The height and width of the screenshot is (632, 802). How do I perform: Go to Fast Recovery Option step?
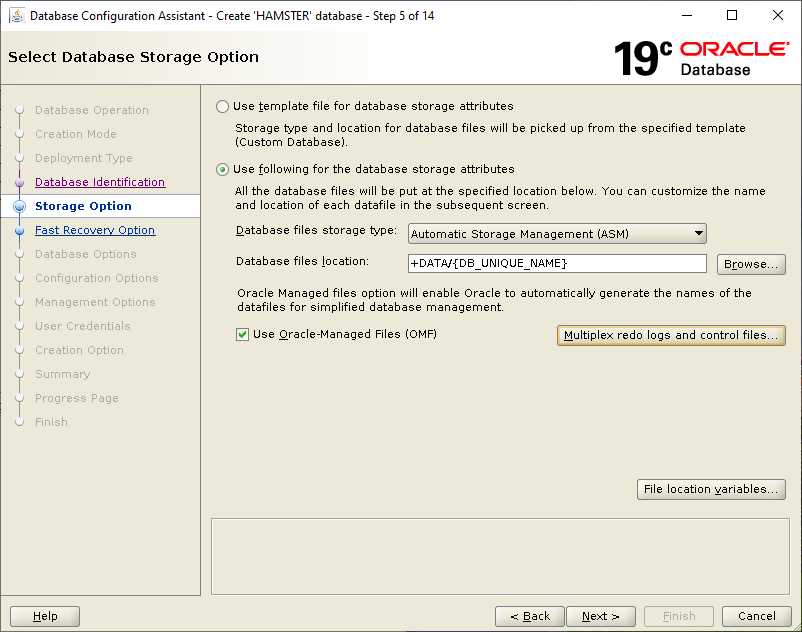coord(95,230)
